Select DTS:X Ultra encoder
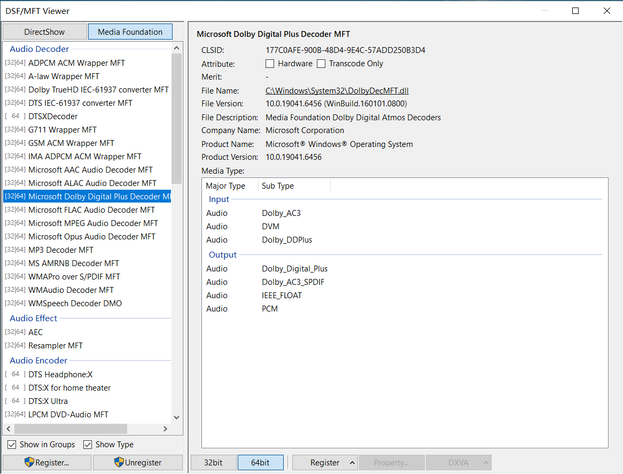This screenshot has width=623, height=474. tap(87, 401)
